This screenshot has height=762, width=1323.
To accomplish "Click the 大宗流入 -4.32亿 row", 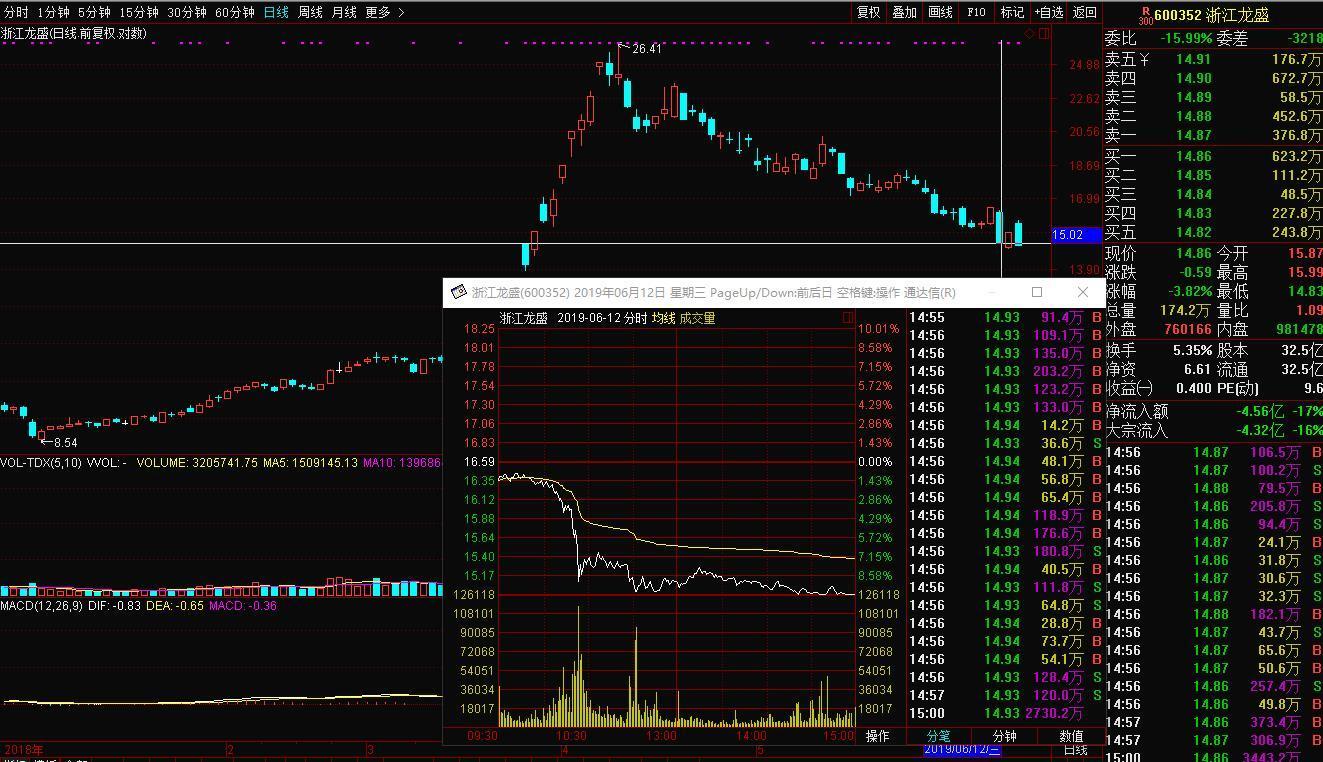I will 1213,431.
